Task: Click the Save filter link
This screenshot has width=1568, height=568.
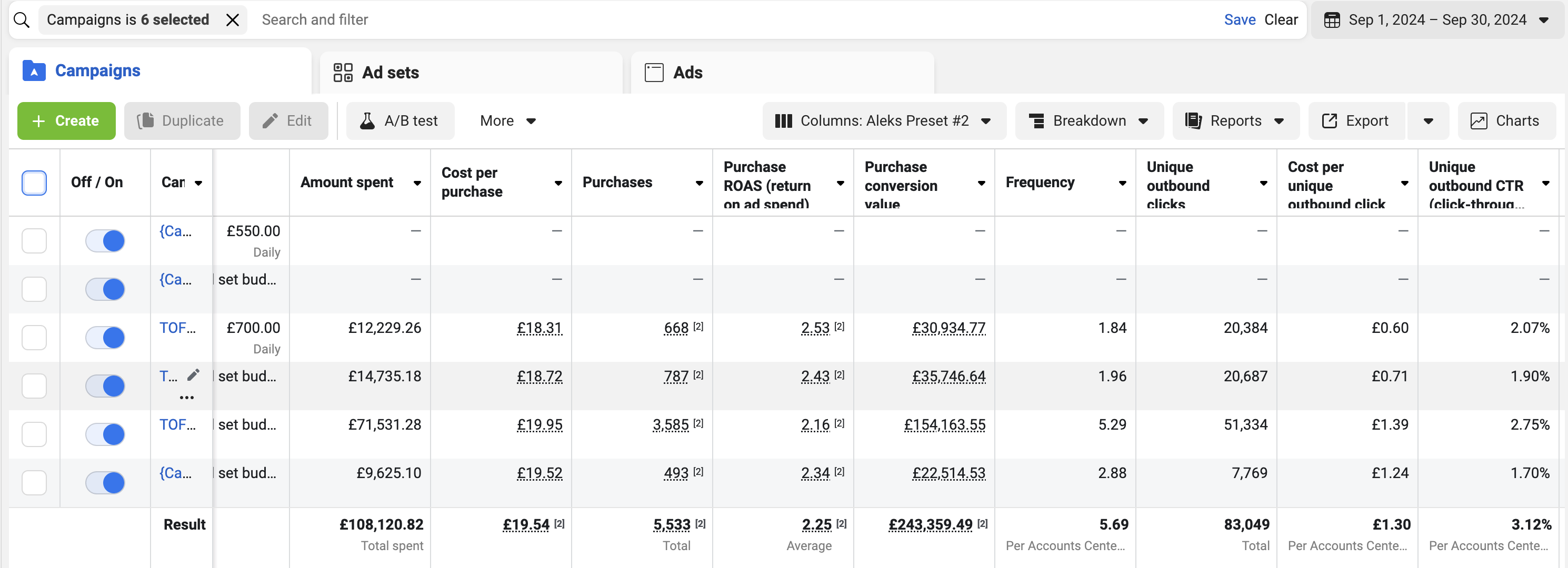Action: pyautogui.click(x=1240, y=20)
